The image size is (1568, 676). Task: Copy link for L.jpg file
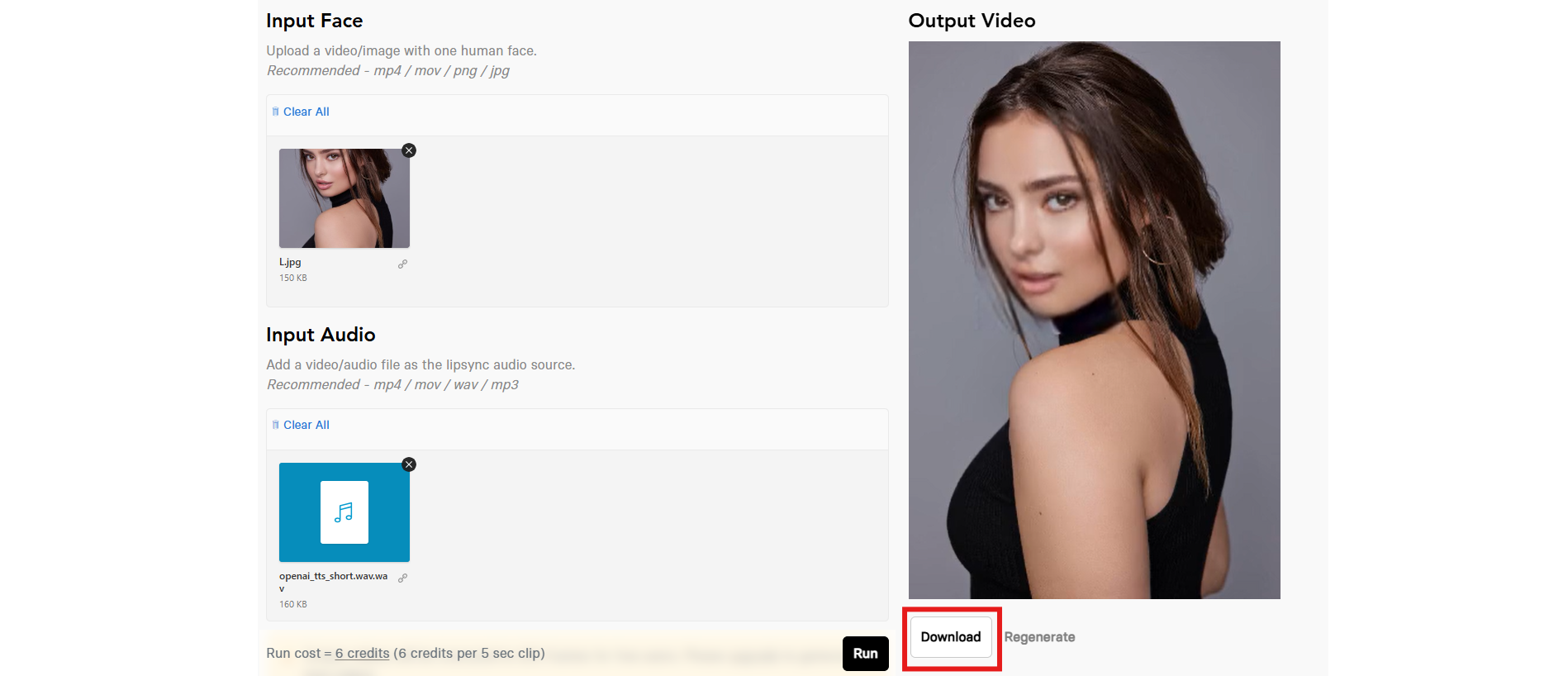[402, 264]
